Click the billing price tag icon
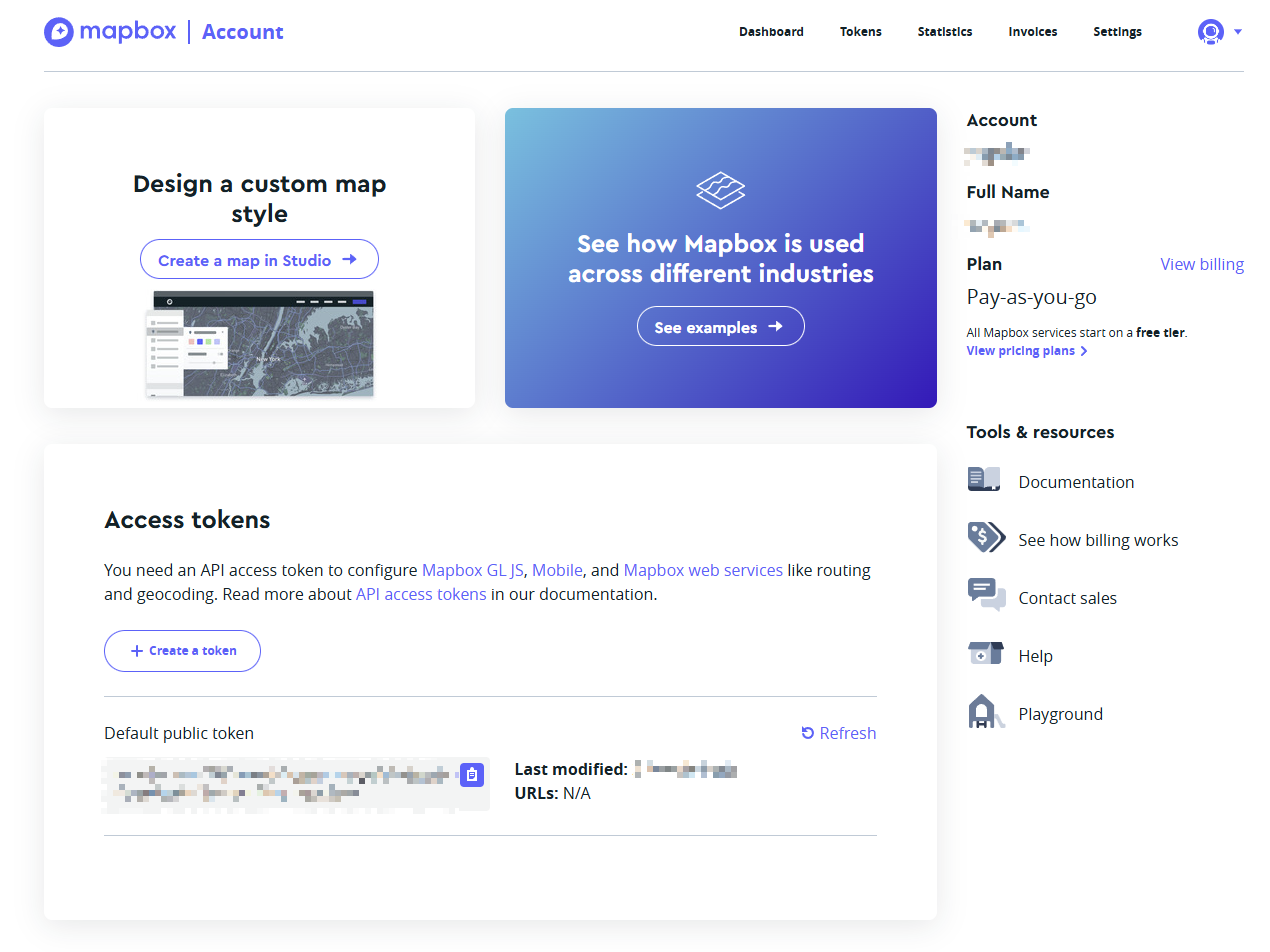Viewport: 1270px width, 952px height. tap(985, 537)
